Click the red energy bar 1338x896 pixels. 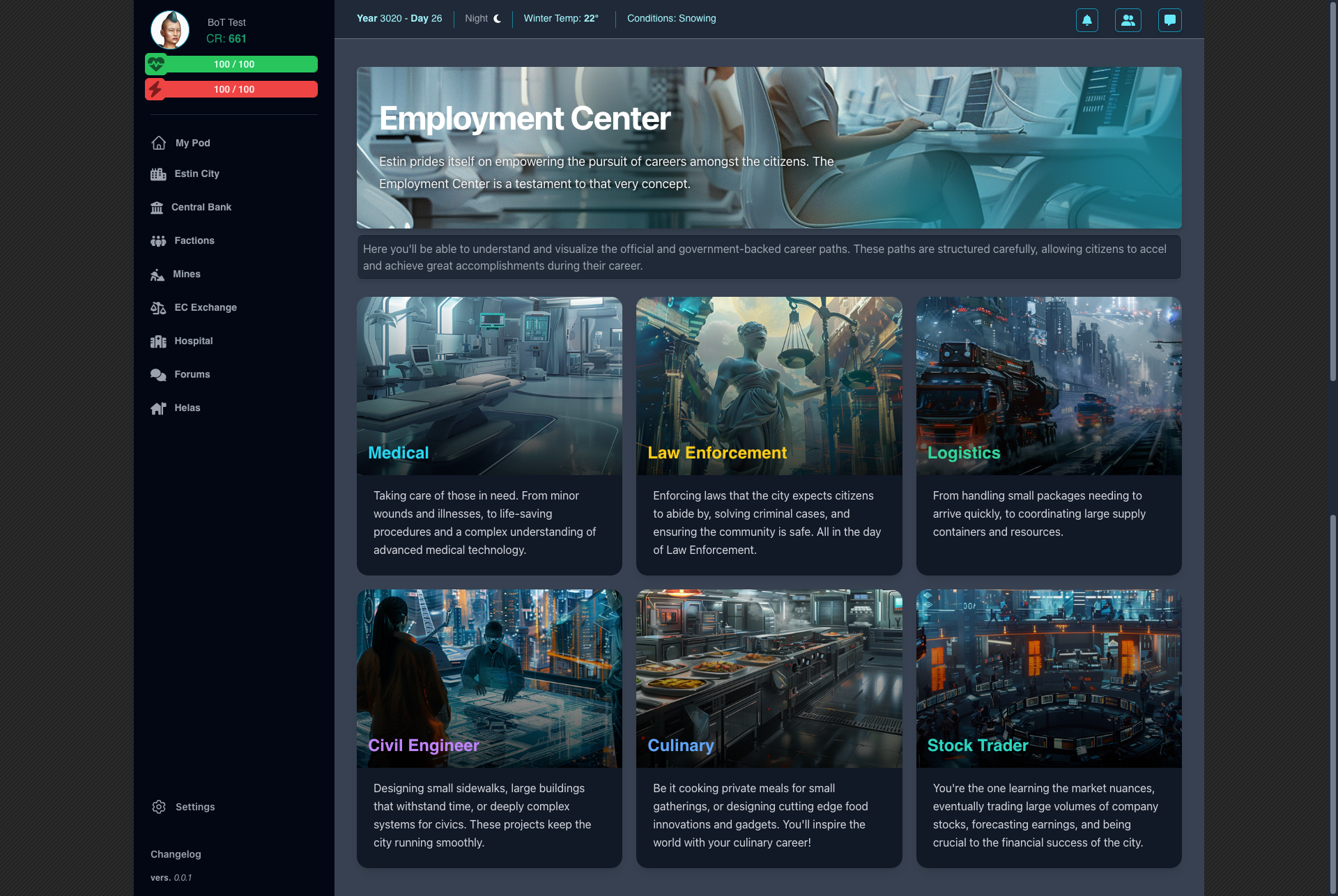pos(234,89)
